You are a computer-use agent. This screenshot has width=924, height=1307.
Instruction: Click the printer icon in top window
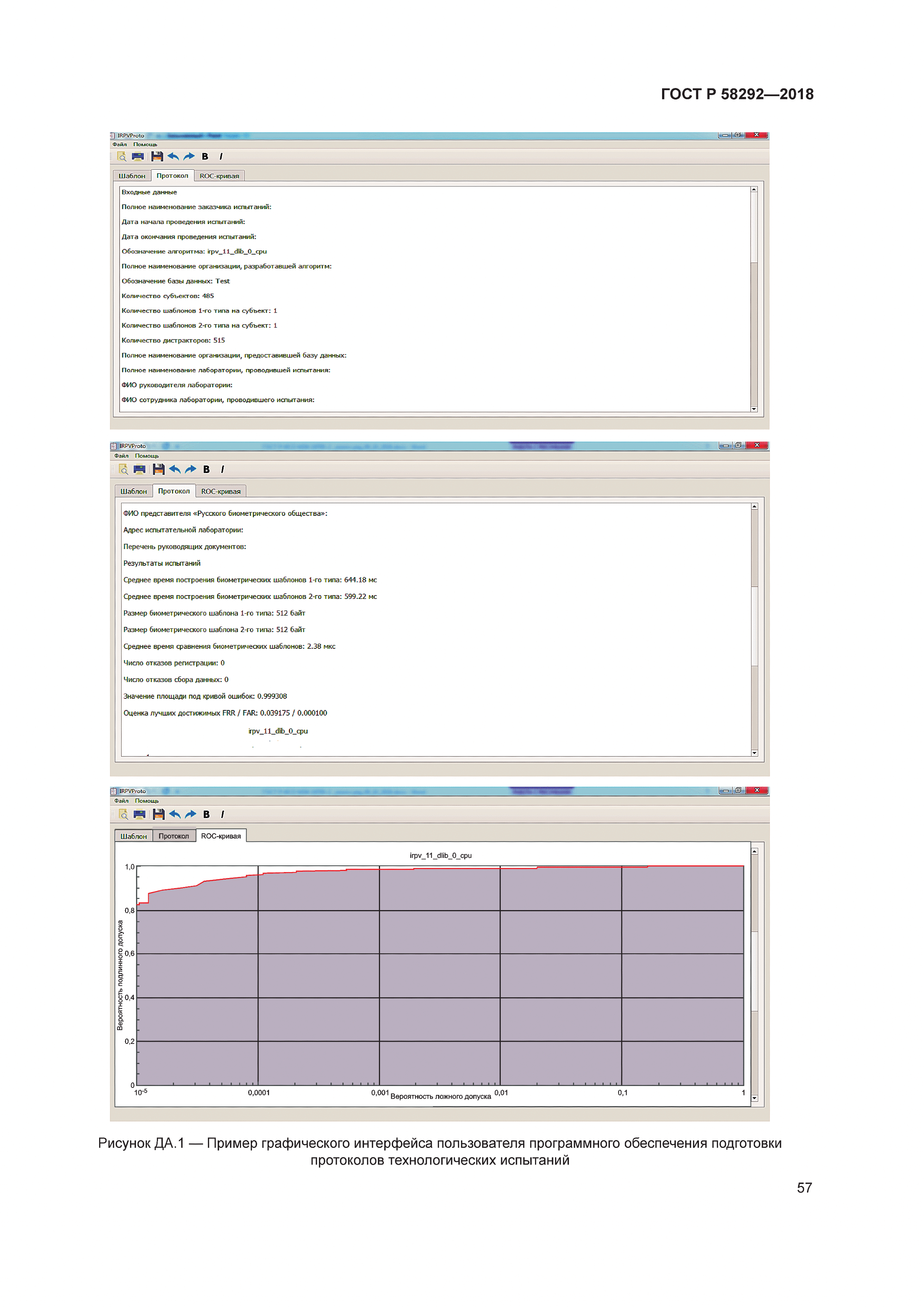pos(138,157)
